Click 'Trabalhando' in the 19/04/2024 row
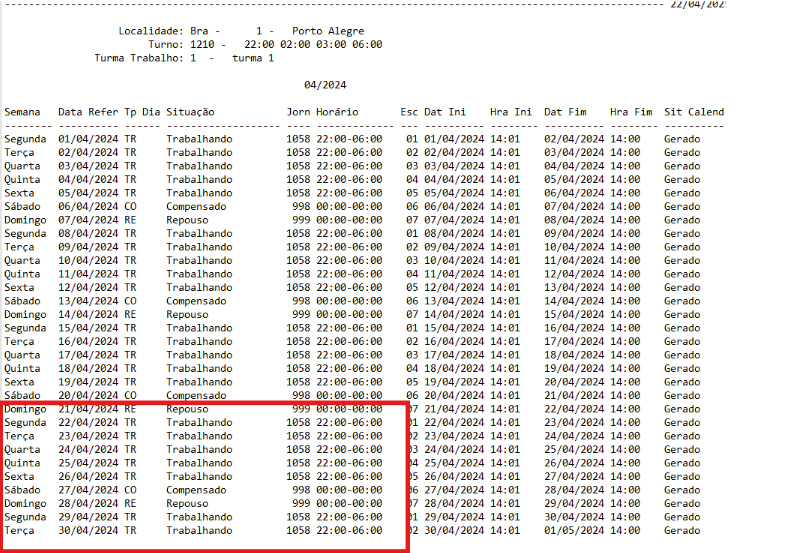Screen dimensions: 796x553 click(x=199, y=382)
